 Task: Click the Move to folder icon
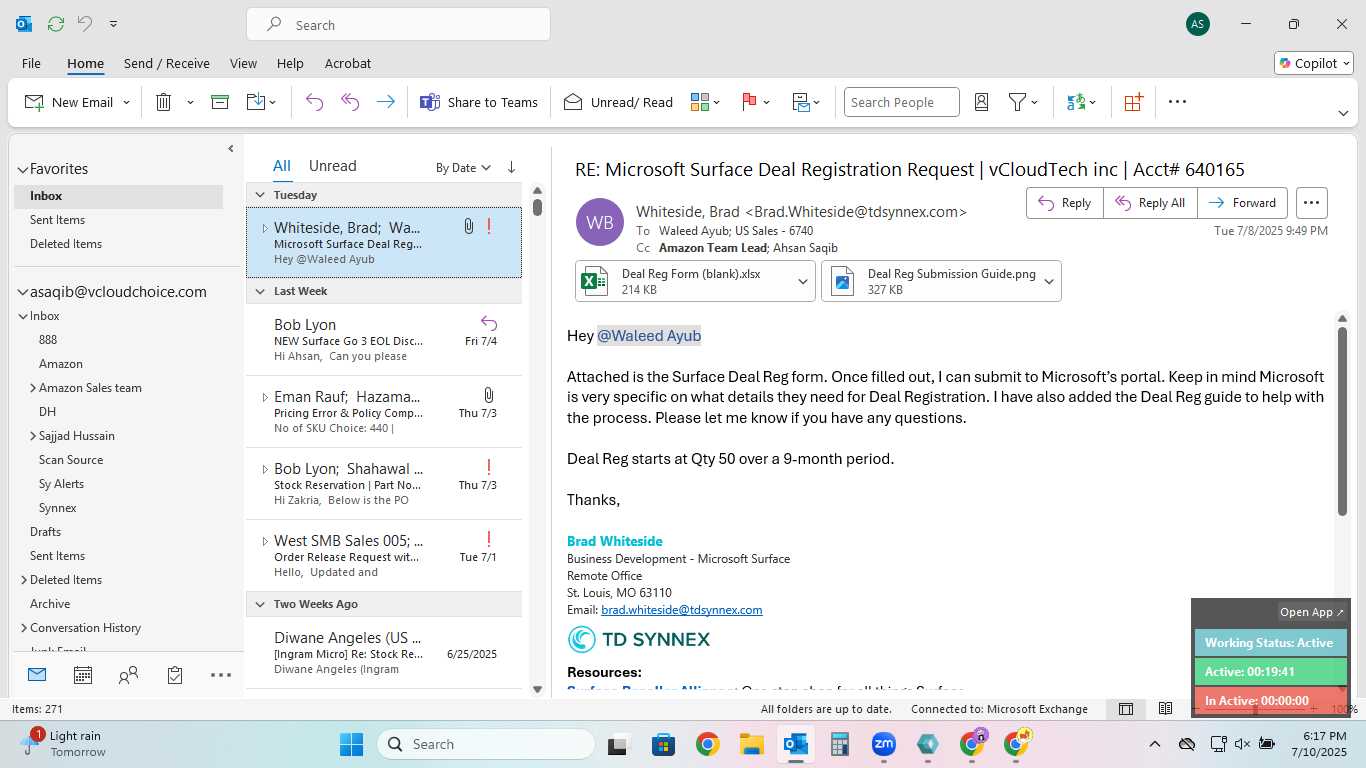pos(256,102)
